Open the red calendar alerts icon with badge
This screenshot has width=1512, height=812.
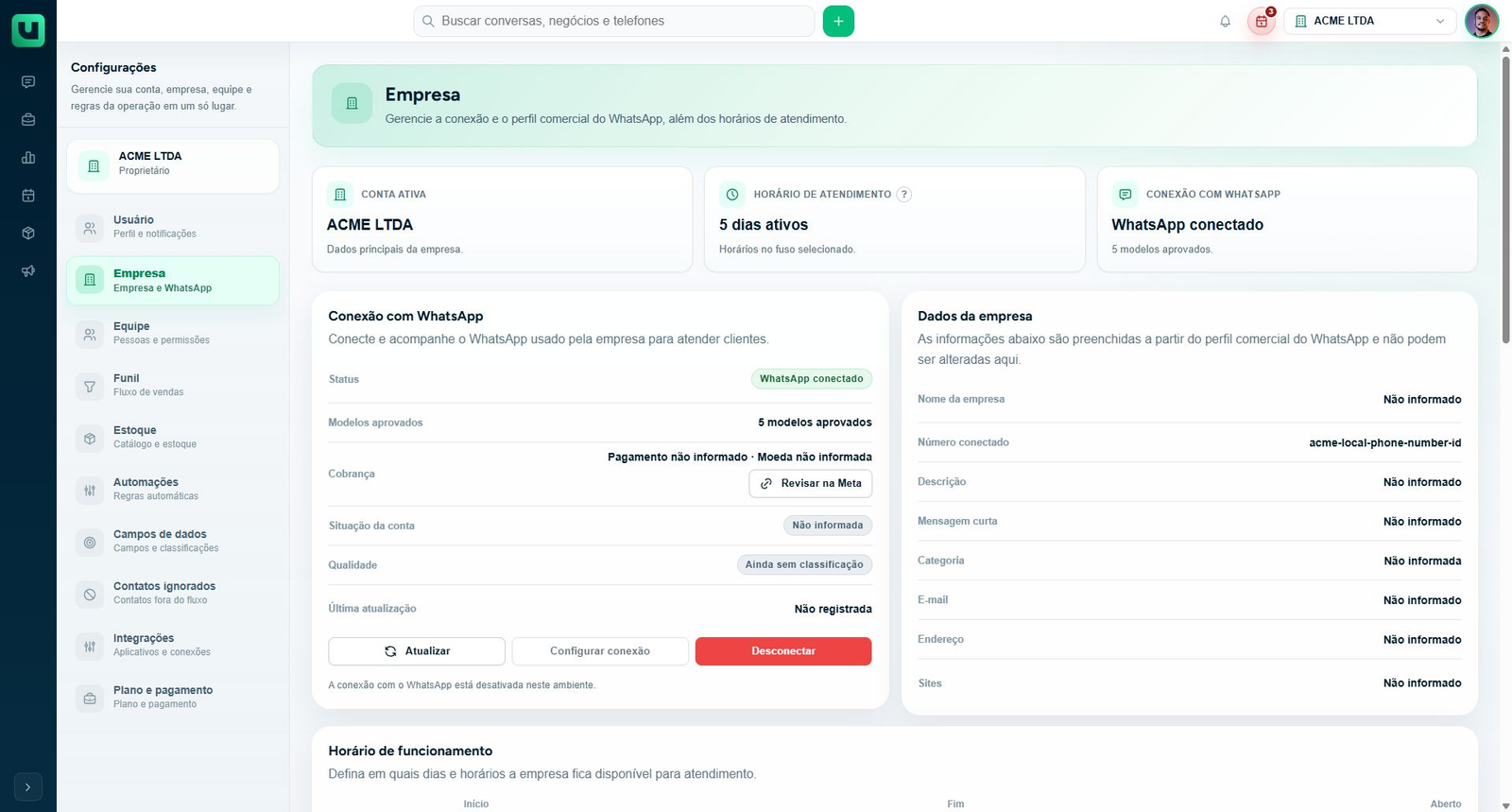[1262, 21]
